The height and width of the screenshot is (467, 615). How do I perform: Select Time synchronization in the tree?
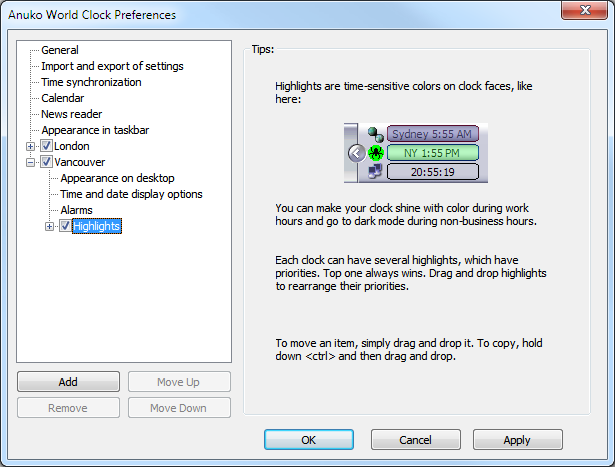click(x=91, y=82)
